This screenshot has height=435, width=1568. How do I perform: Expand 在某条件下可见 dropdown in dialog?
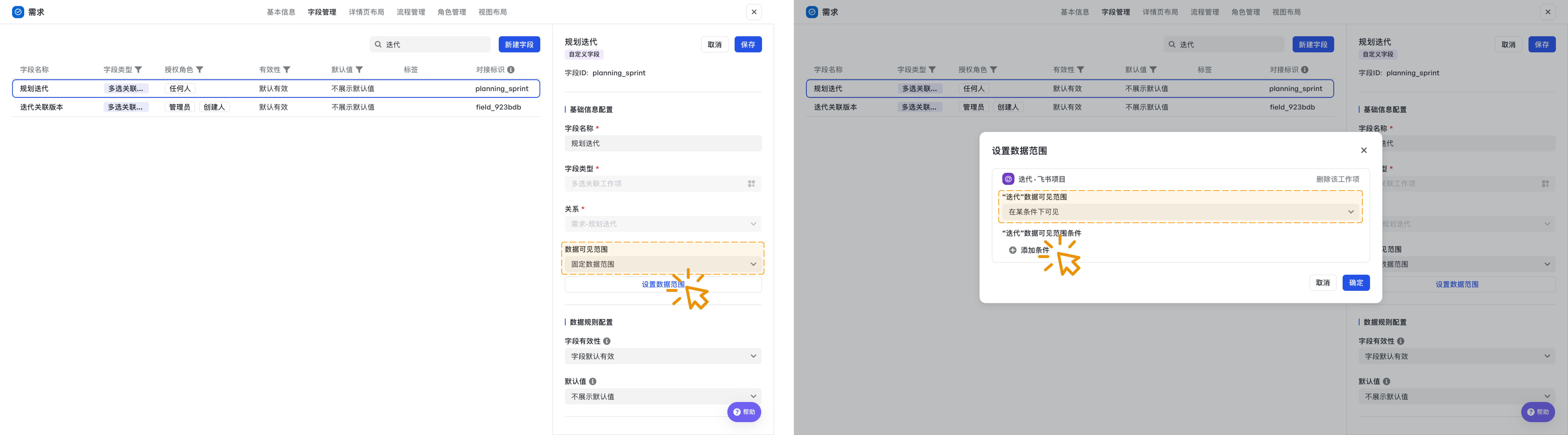(x=1180, y=212)
